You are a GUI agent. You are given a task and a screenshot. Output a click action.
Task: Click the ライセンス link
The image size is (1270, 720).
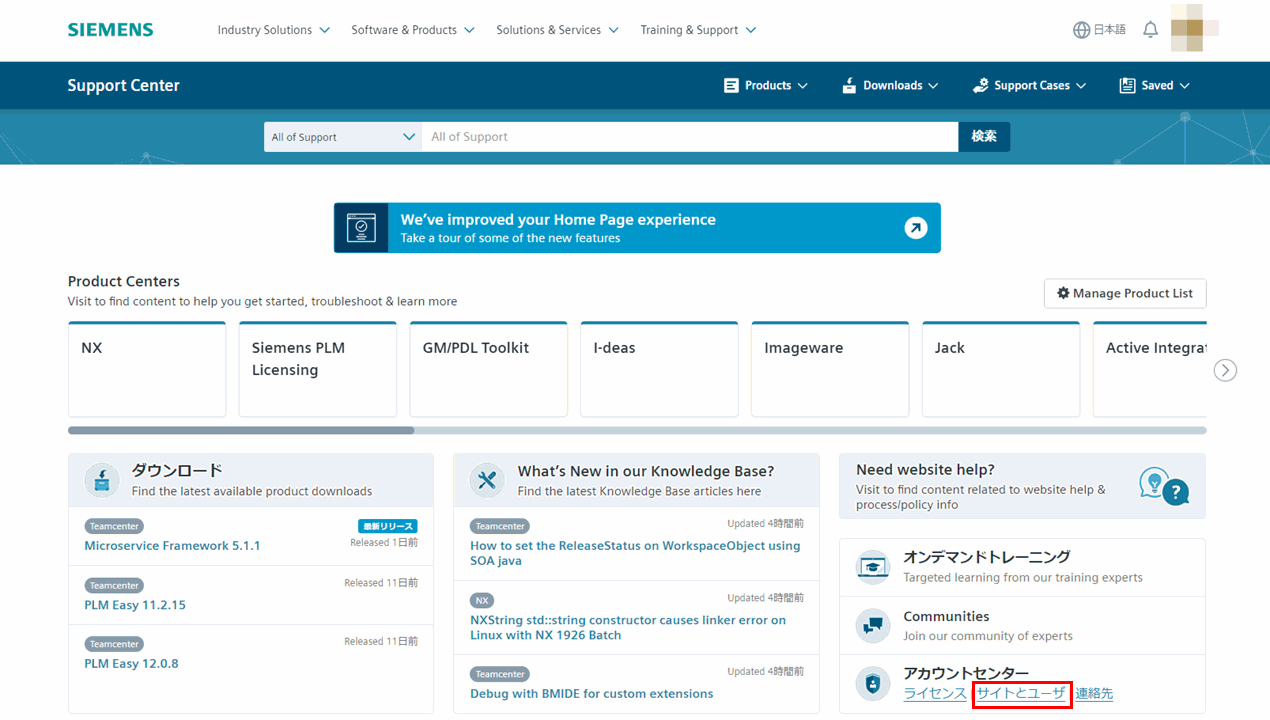pyautogui.click(x=935, y=693)
